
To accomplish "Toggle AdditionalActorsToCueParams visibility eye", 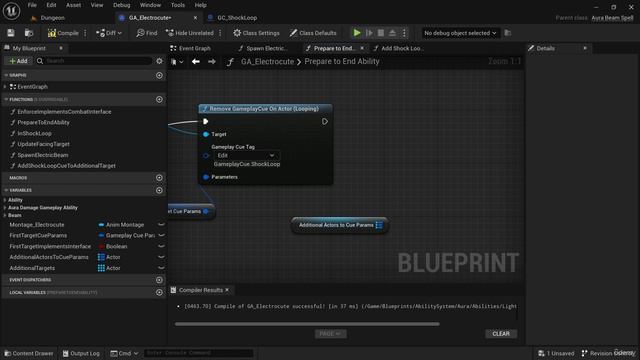I will click(161, 257).
